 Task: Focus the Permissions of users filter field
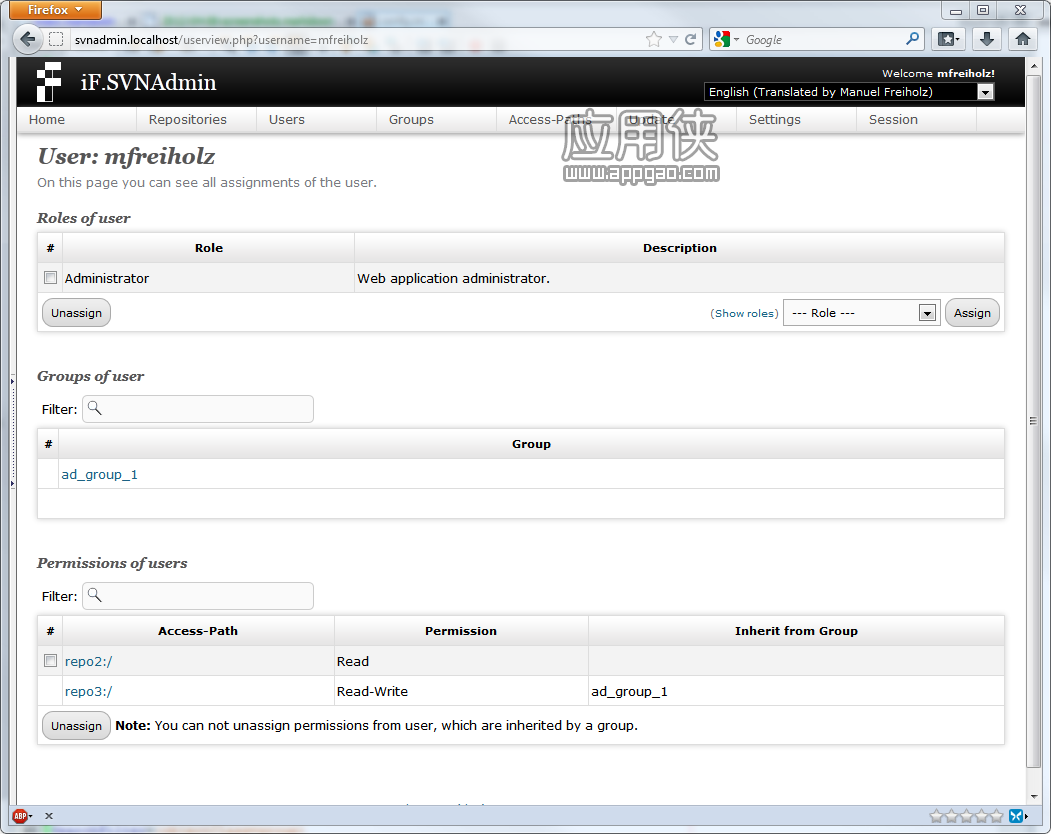198,596
